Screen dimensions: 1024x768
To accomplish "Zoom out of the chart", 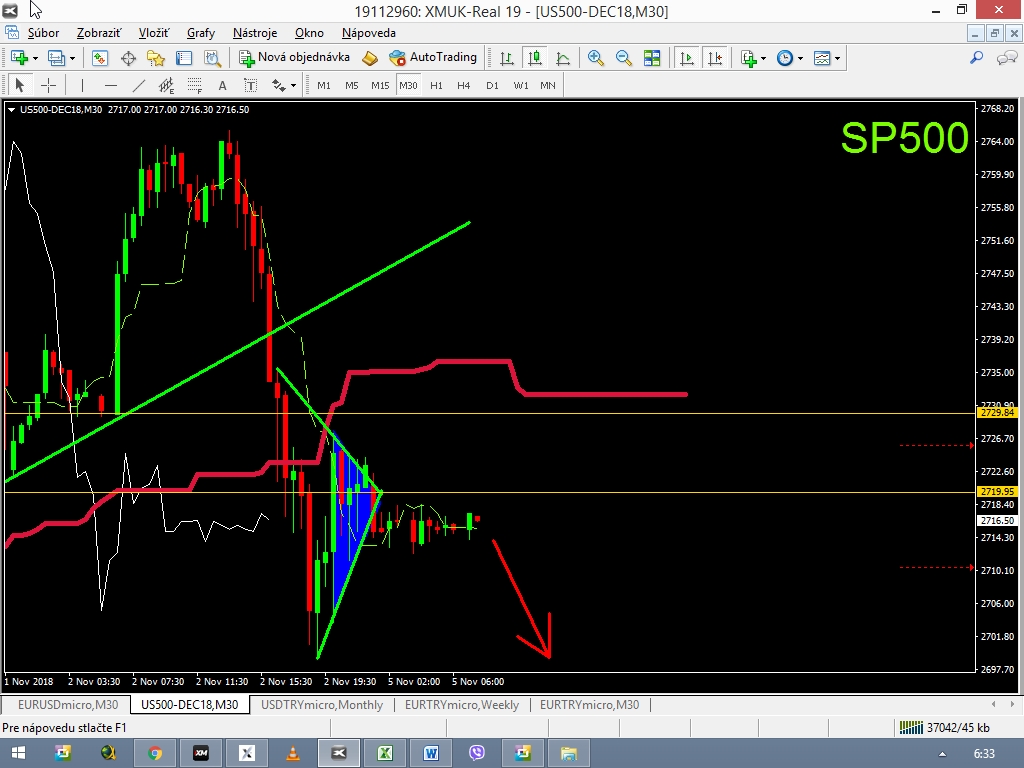I will pos(623,57).
